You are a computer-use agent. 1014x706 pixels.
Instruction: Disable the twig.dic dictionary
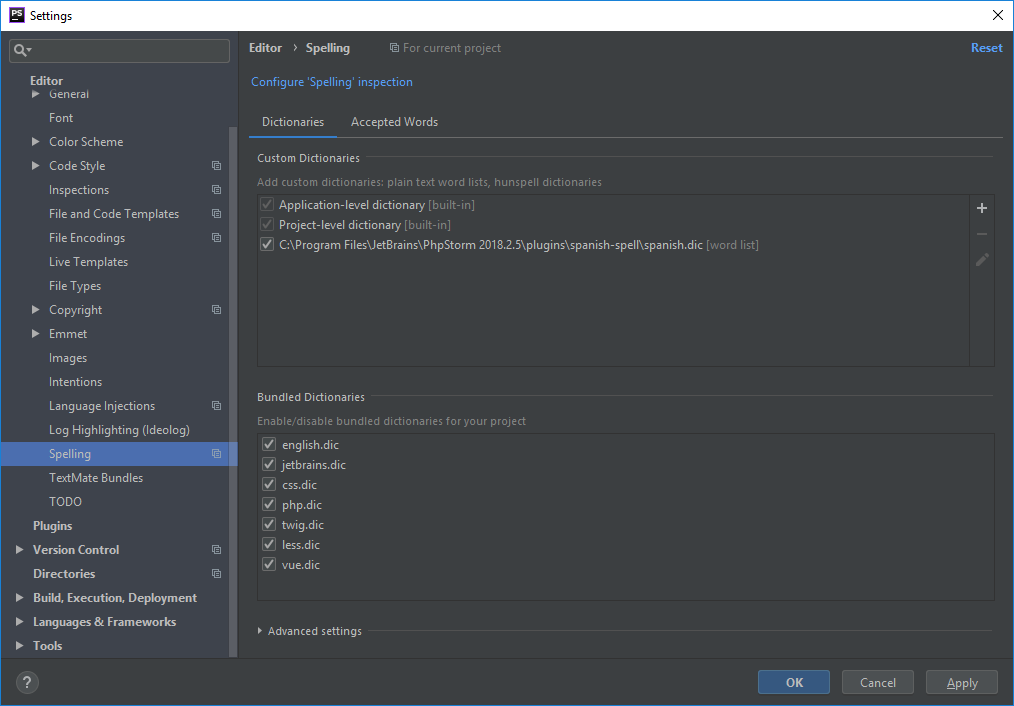point(269,524)
